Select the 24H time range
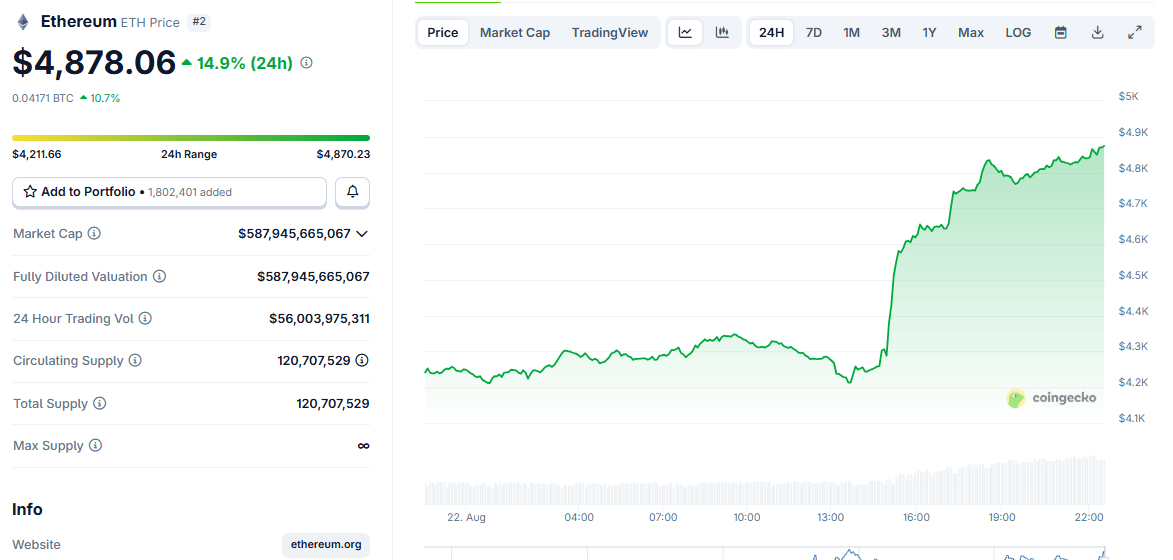Image resolution: width=1173 pixels, height=560 pixels. click(771, 33)
